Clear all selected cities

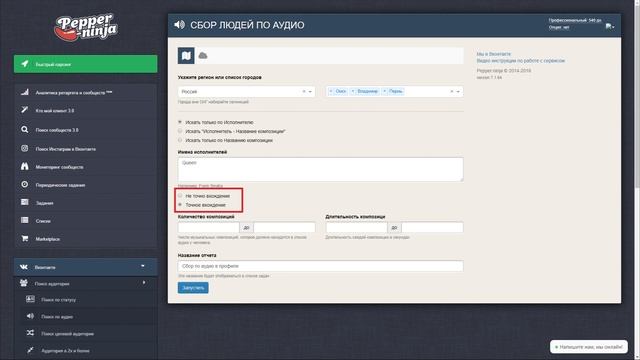tap(452, 91)
